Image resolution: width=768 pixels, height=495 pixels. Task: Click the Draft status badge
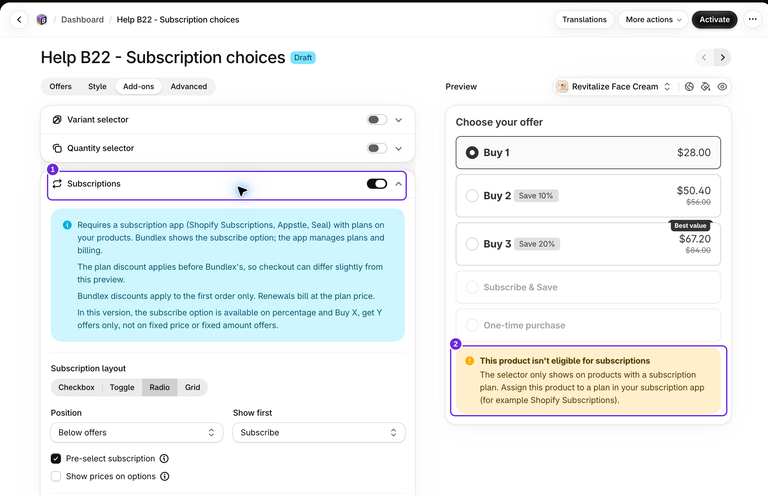(303, 58)
